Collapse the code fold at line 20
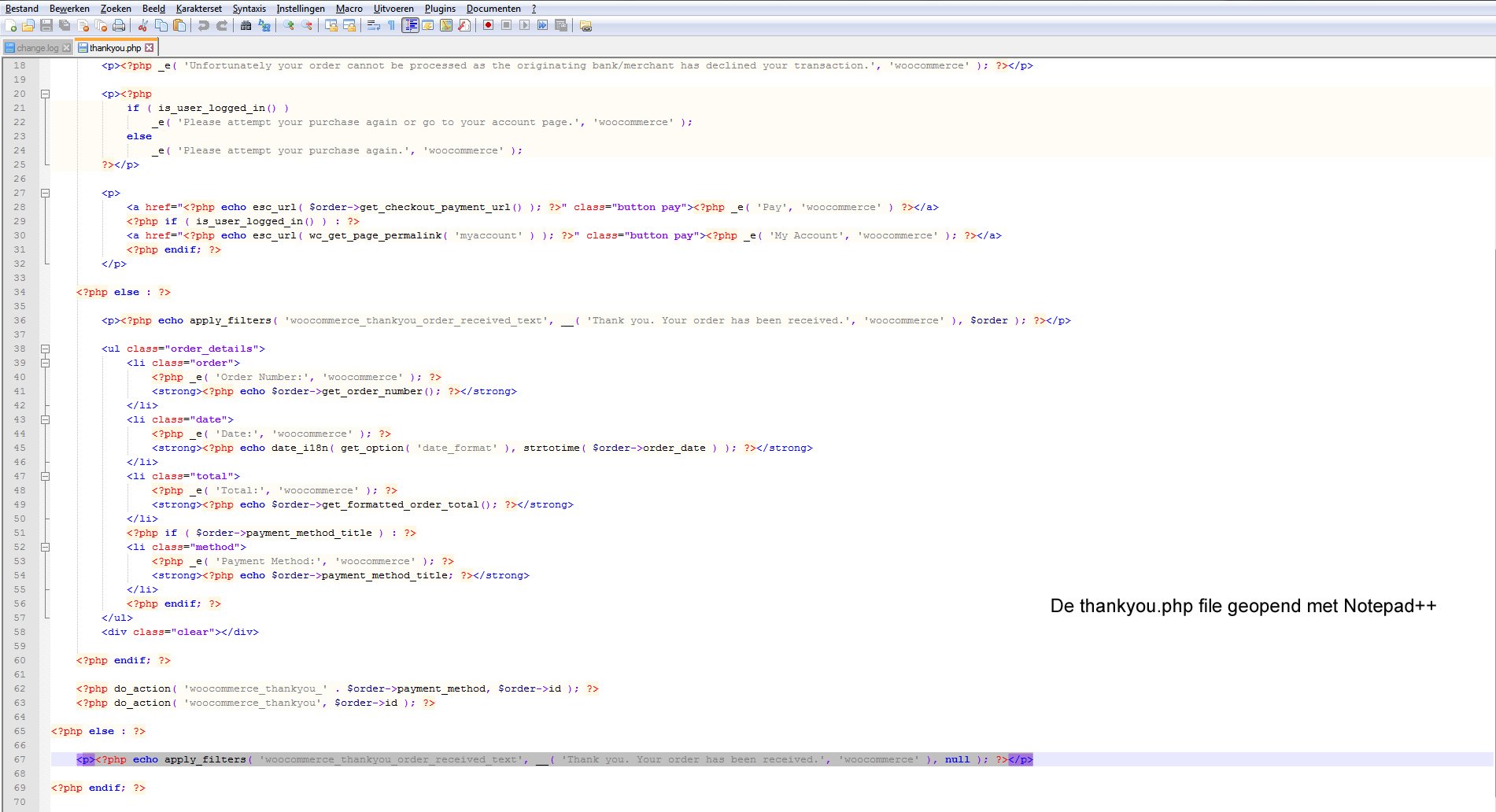Screen dimensions: 1496x812 click(45, 94)
